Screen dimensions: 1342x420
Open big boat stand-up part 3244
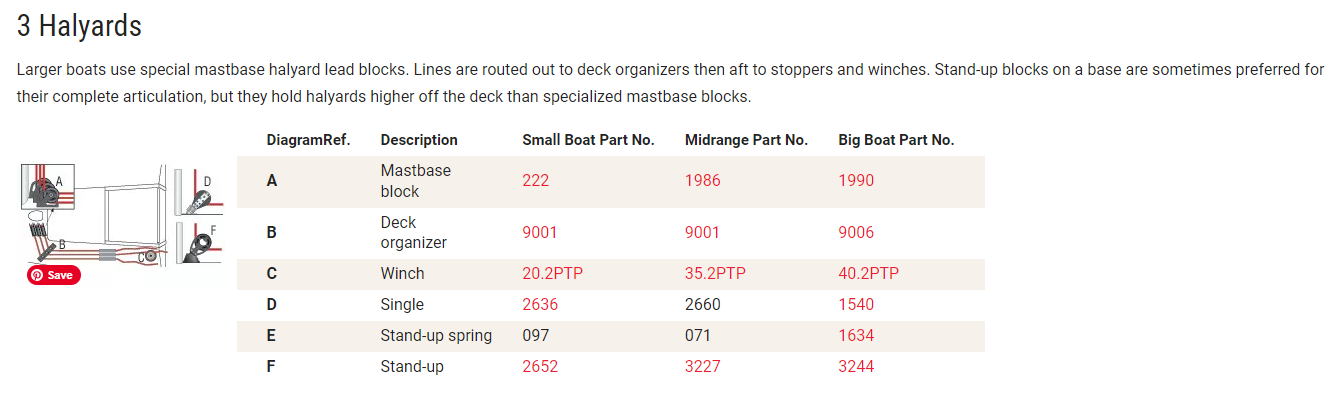click(x=856, y=367)
